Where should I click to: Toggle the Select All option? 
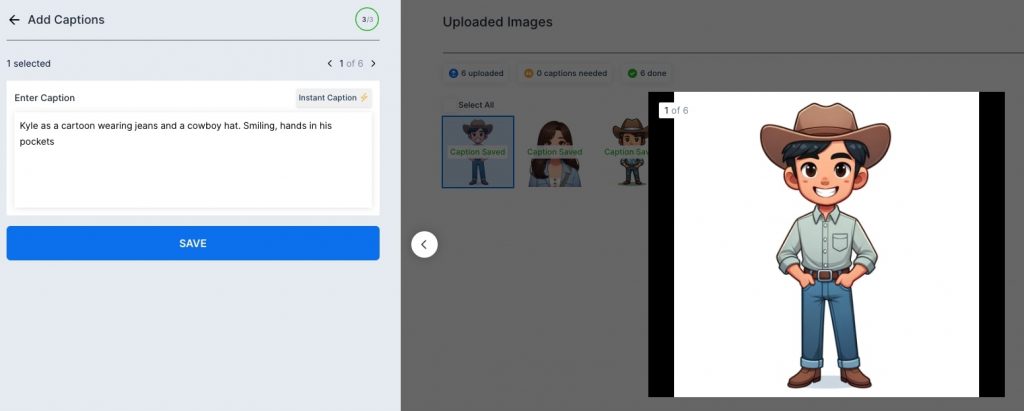pos(475,105)
